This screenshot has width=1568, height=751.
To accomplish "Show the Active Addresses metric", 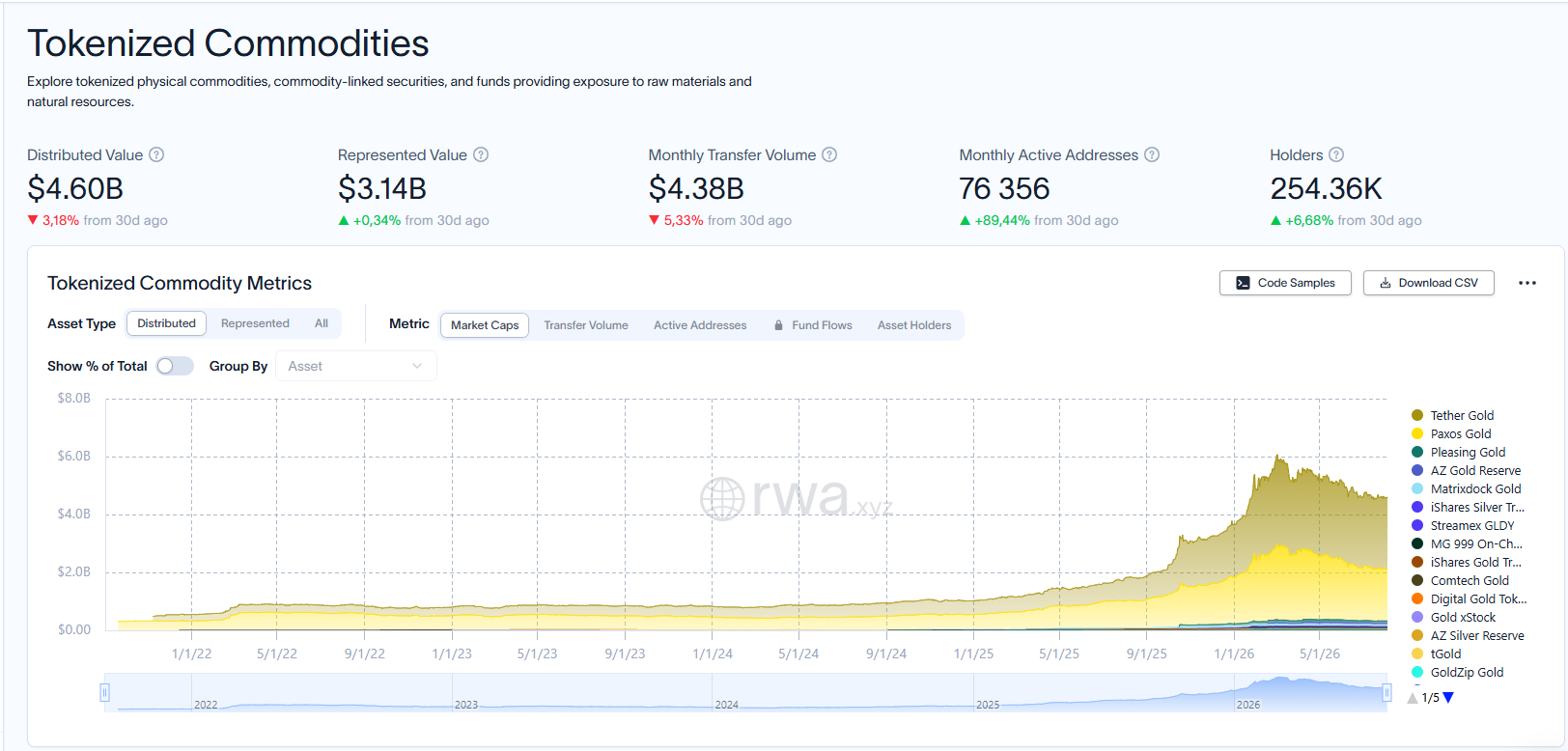I will 700,325.
